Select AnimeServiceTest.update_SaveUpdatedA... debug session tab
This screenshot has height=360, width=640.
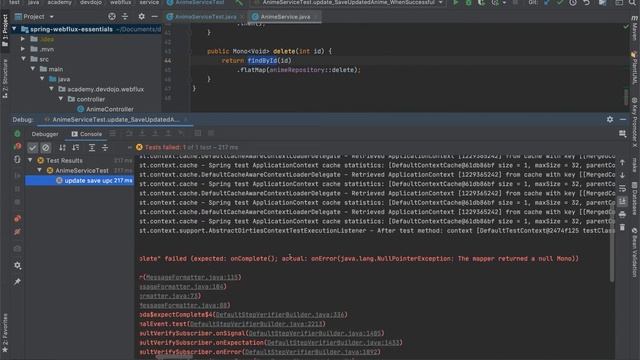point(116,120)
